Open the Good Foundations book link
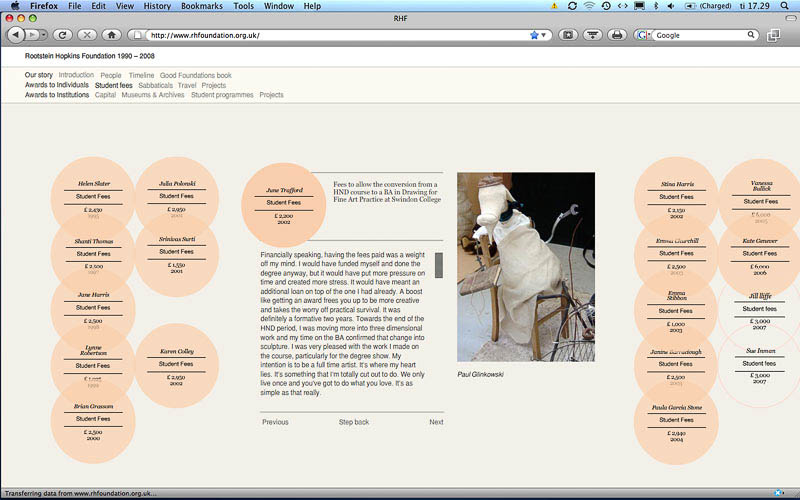This screenshot has width=800, height=500. (195, 75)
